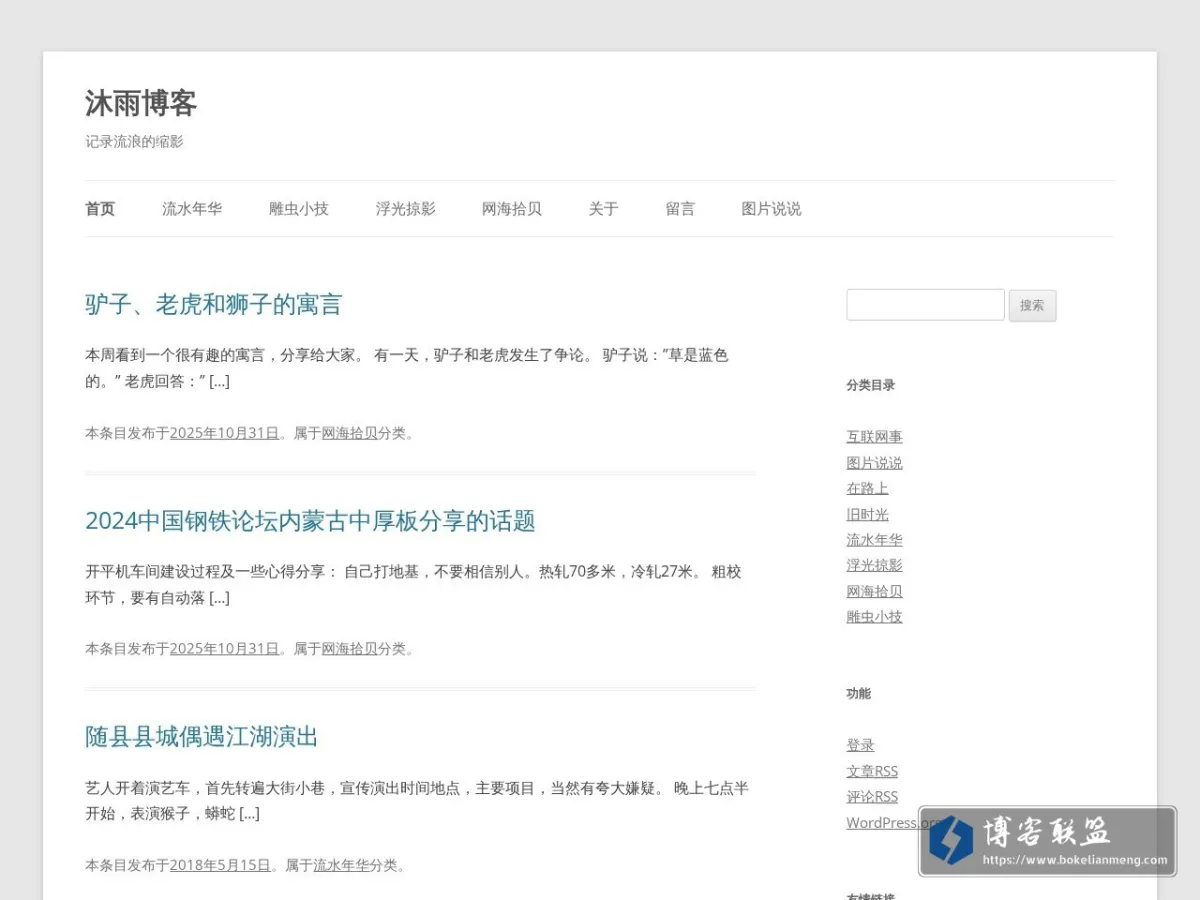
Task: Click the 流水年华 category under the 随县 post
Action: click(x=341, y=866)
